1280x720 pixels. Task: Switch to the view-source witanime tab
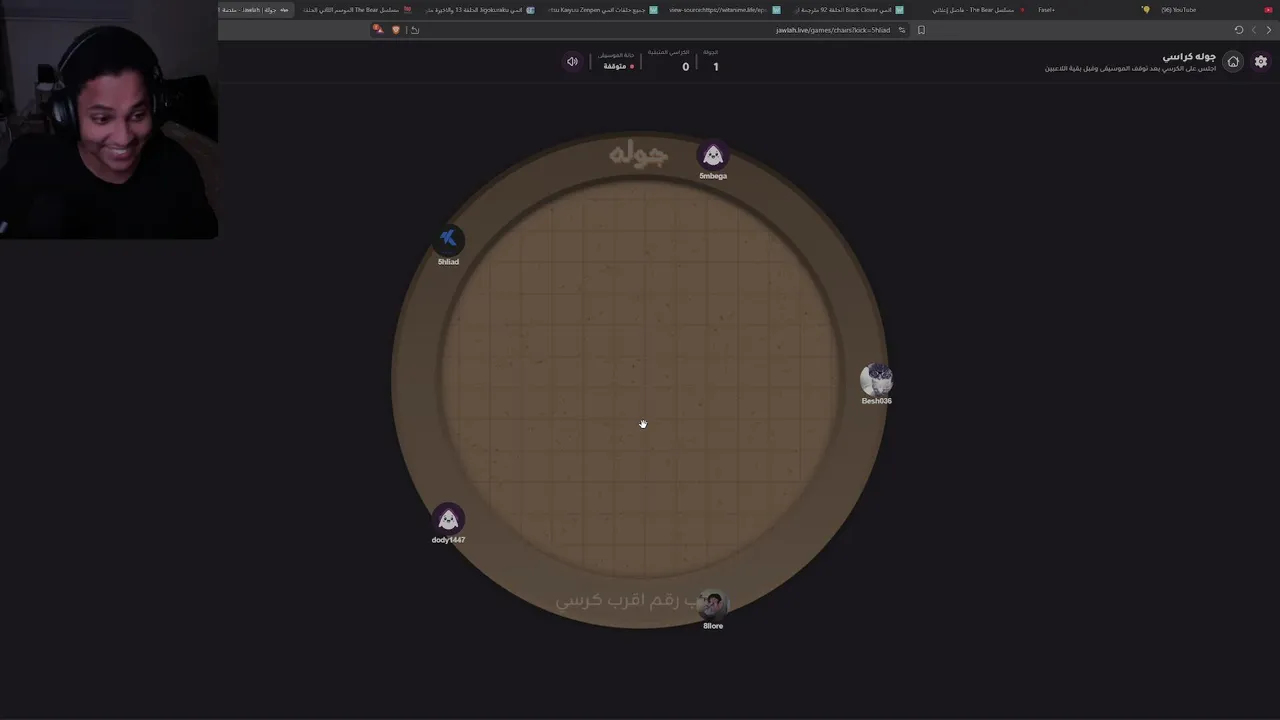point(723,10)
